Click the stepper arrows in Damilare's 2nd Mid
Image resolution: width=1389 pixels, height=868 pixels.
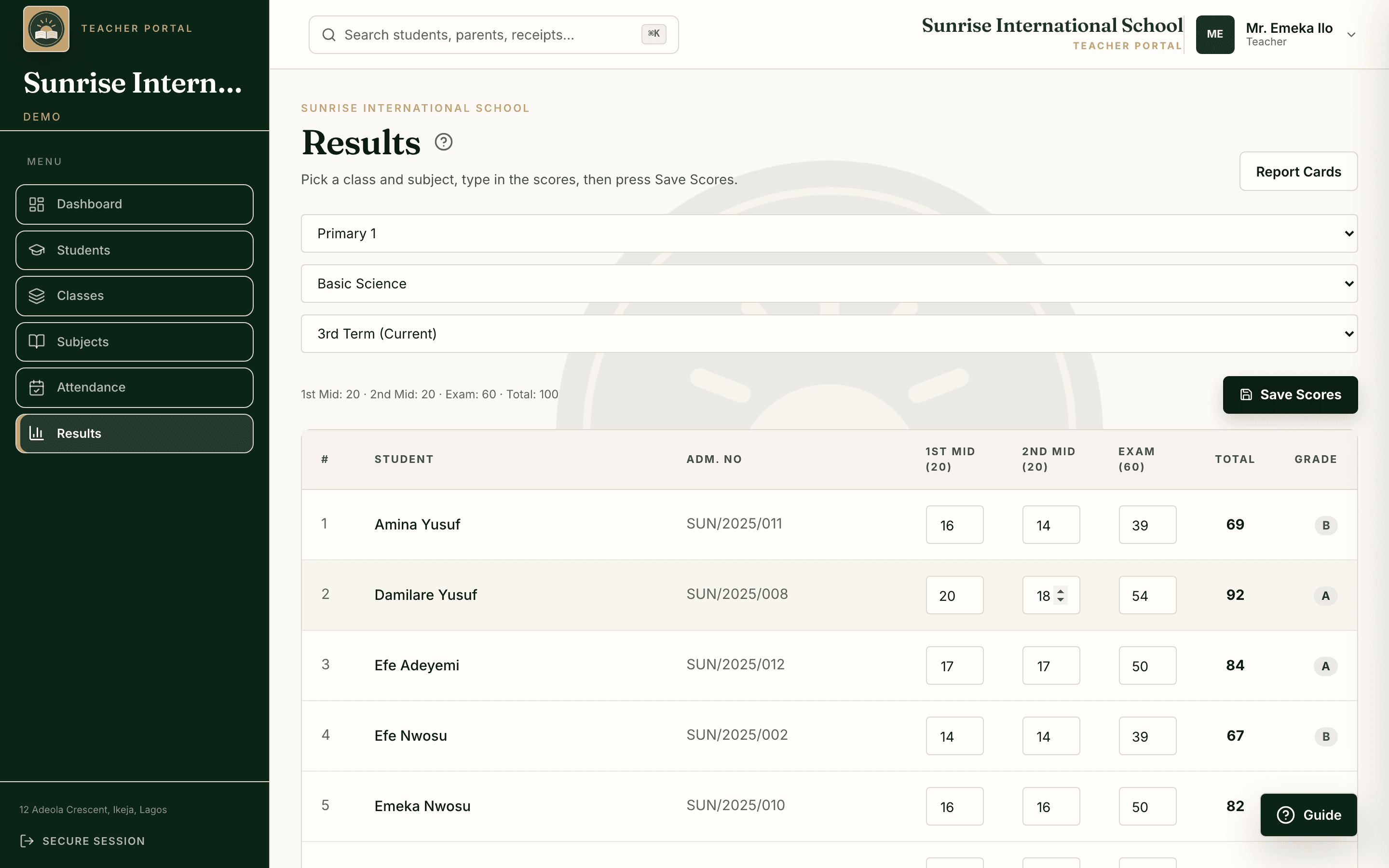[1061, 596]
